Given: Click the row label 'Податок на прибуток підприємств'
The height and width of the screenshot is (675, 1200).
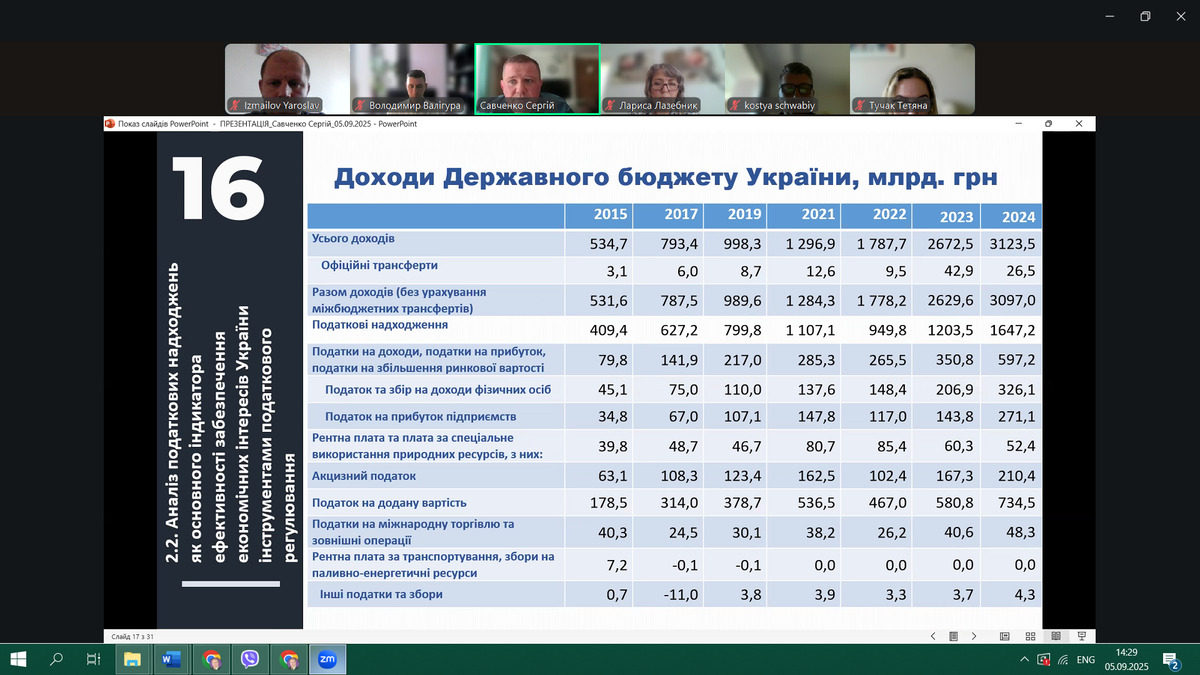Looking at the screenshot, I should 420,416.
